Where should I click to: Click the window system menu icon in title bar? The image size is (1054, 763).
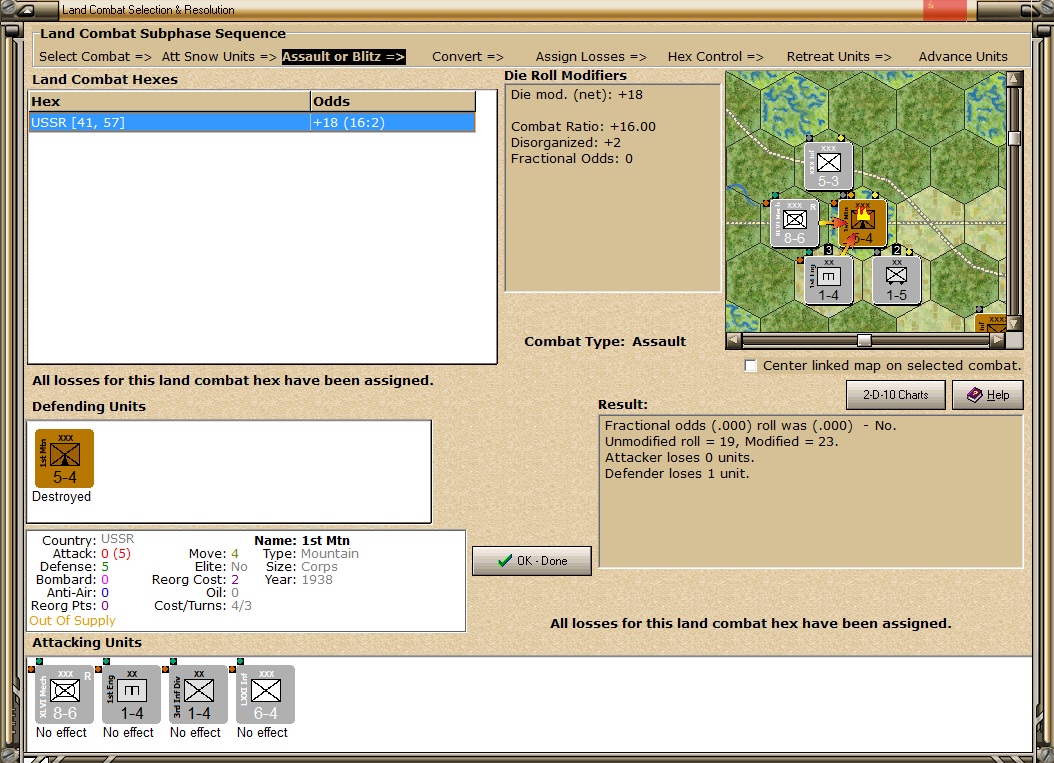[26, 10]
